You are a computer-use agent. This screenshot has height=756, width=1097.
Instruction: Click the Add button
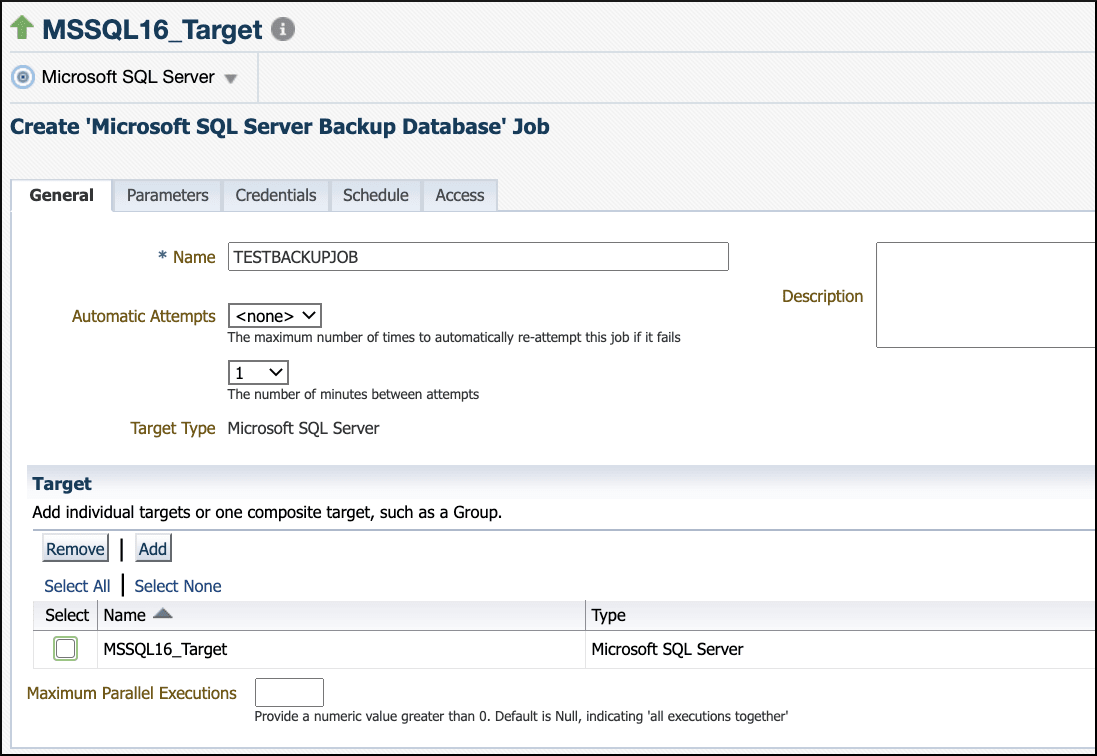point(152,548)
